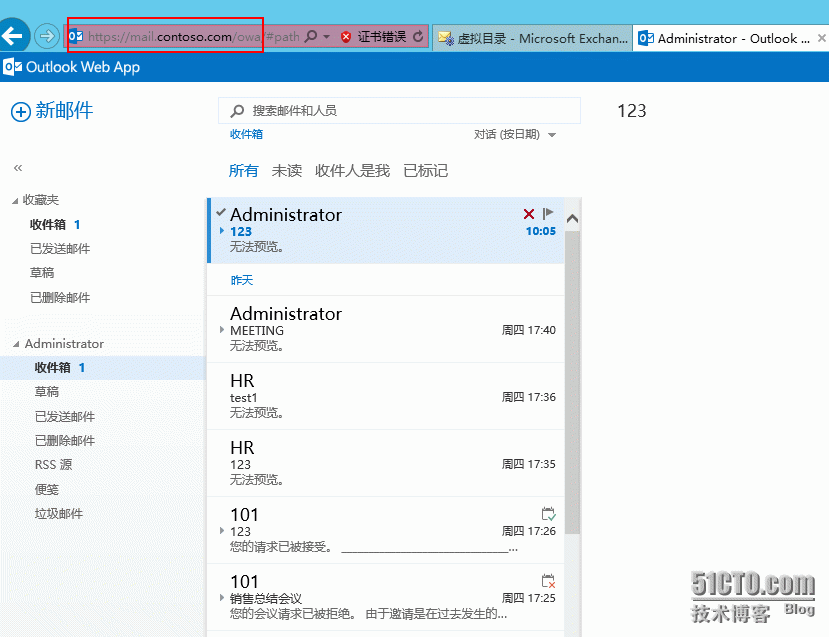Image resolution: width=829 pixels, height=637 pixels.
Task: Click the search magnifier in mail search
Action: click(237, 110)
